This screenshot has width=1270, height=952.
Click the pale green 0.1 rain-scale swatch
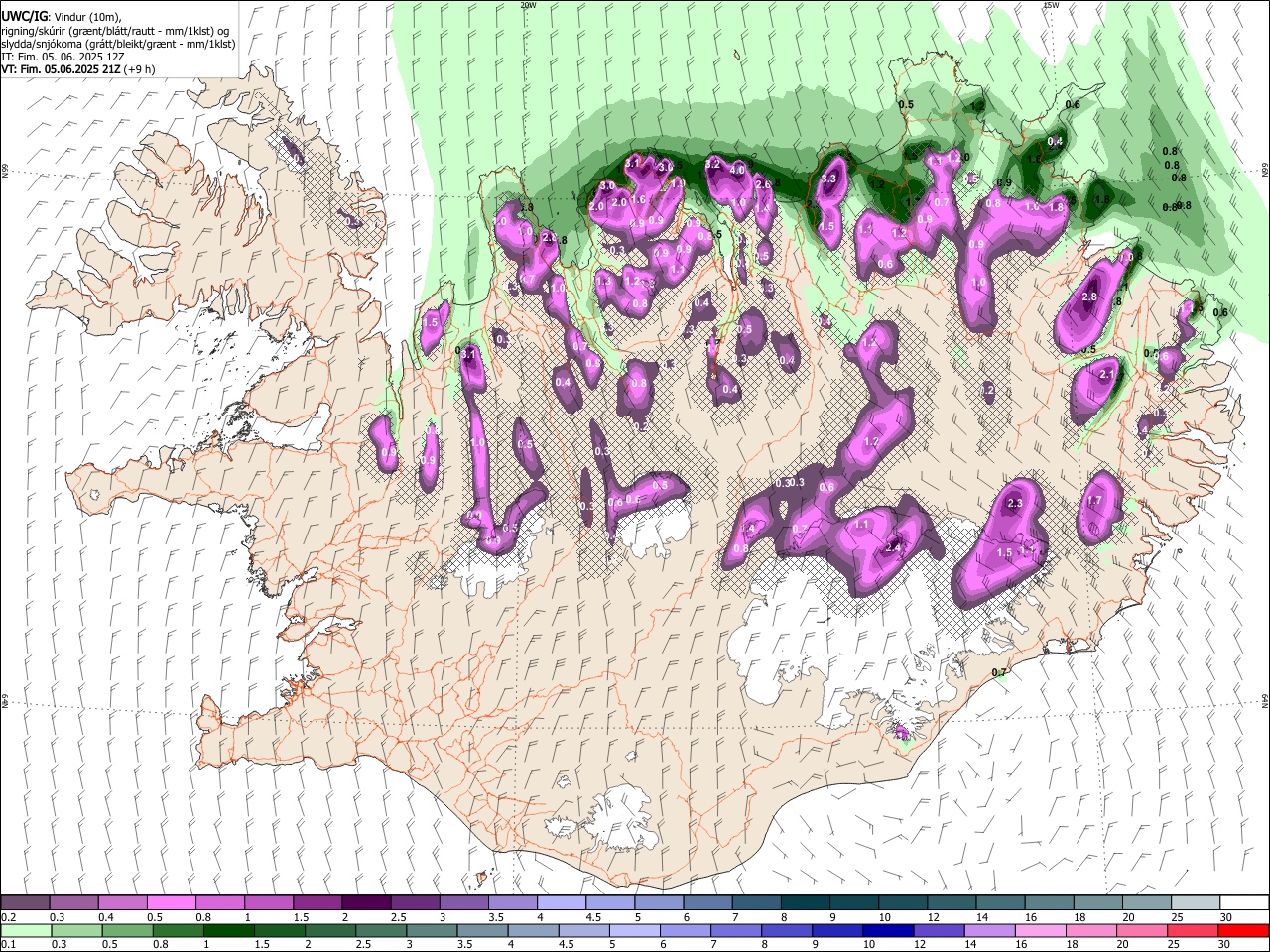point(25,930)
